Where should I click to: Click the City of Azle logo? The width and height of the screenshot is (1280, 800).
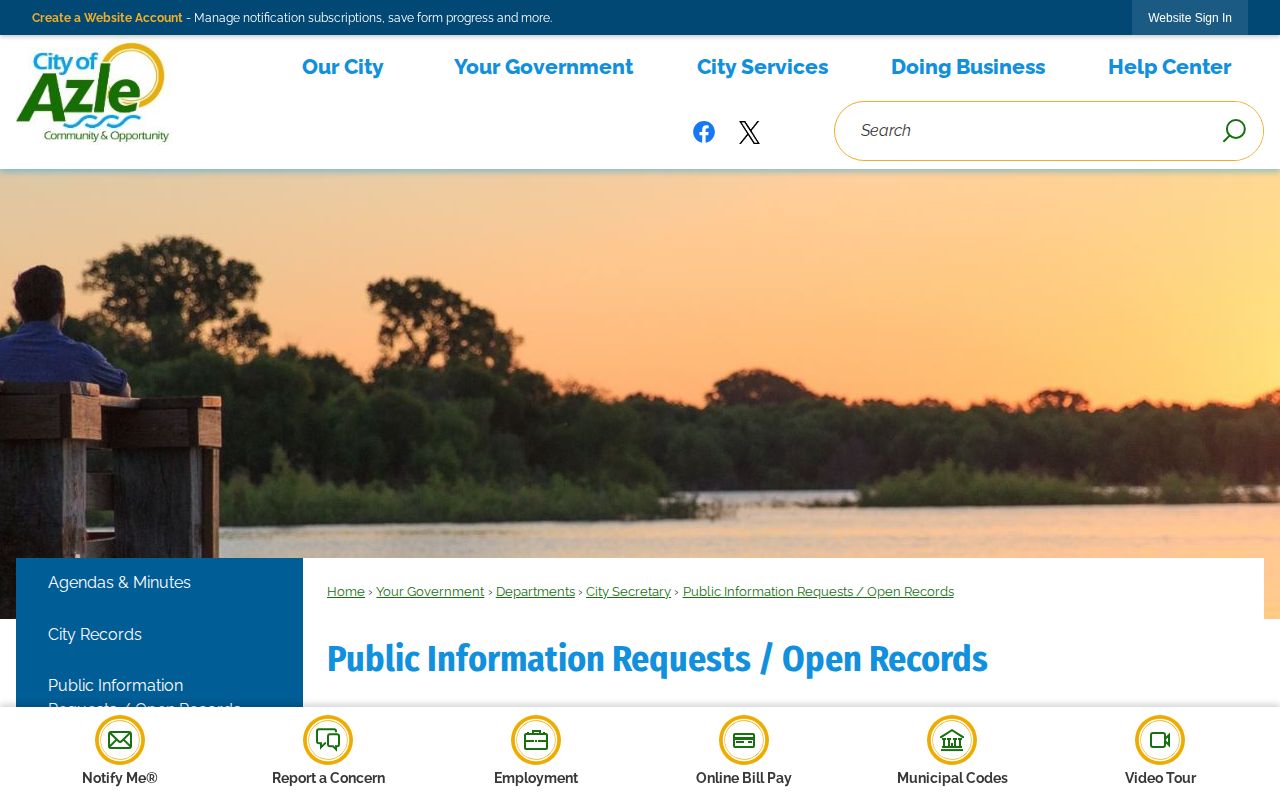click(x=92, y=93)
